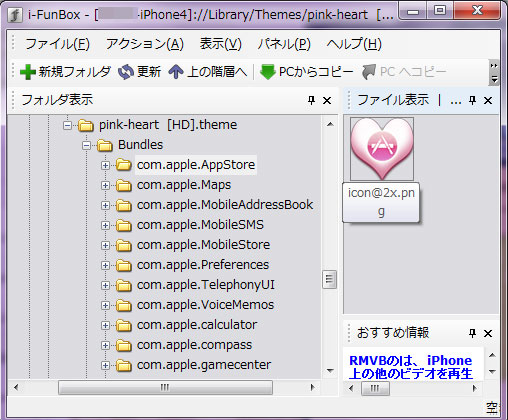Screen dimensions: 508x420
Task: Click the green plus New Folder icon
Action: tap(28, 72)
